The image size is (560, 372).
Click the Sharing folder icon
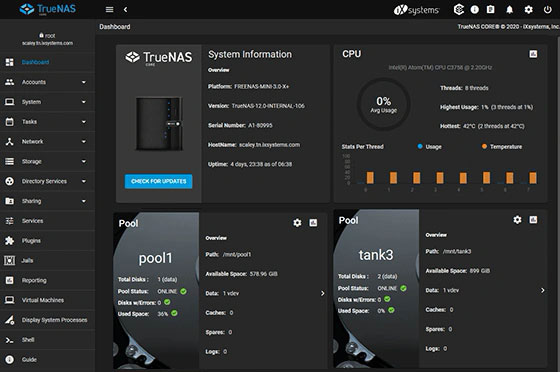[x=10, y=201]
